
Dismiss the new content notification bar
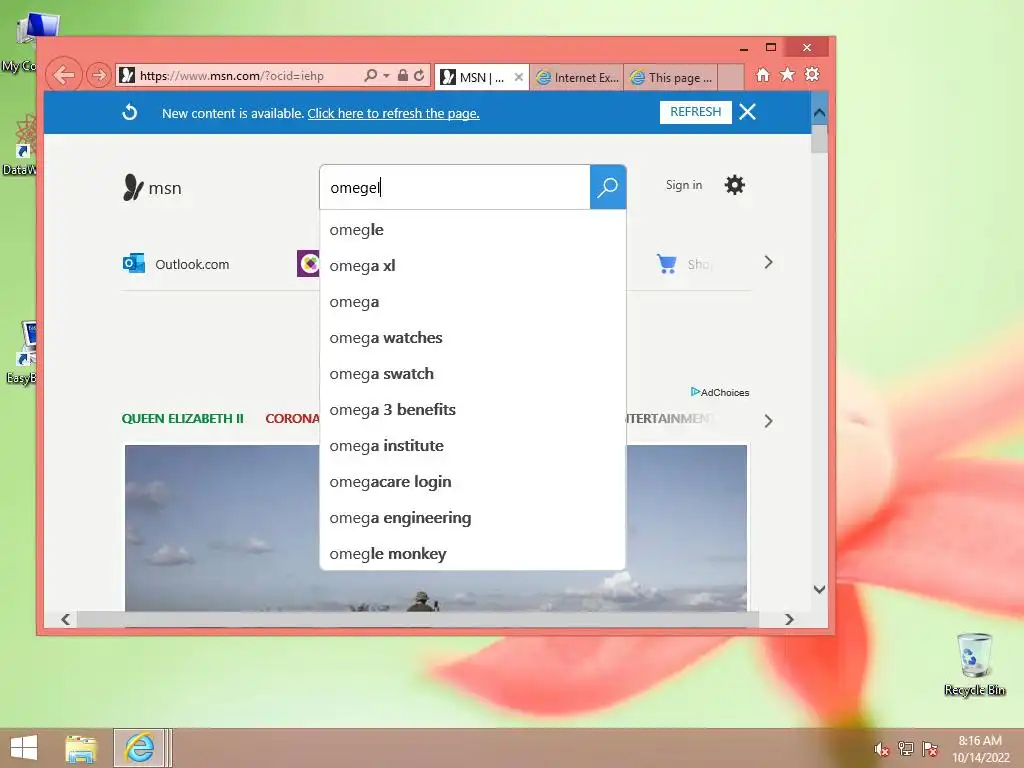coord(748,112)
